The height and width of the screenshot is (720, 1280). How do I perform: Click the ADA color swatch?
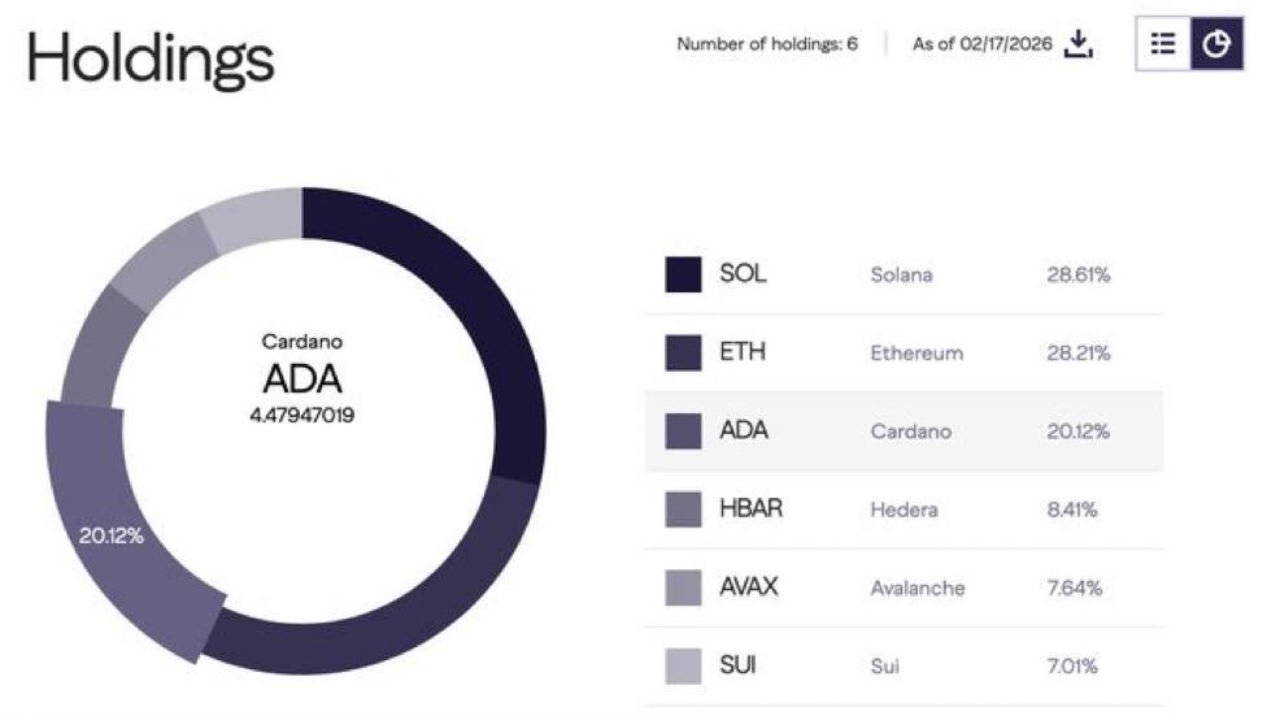[683, 431]
